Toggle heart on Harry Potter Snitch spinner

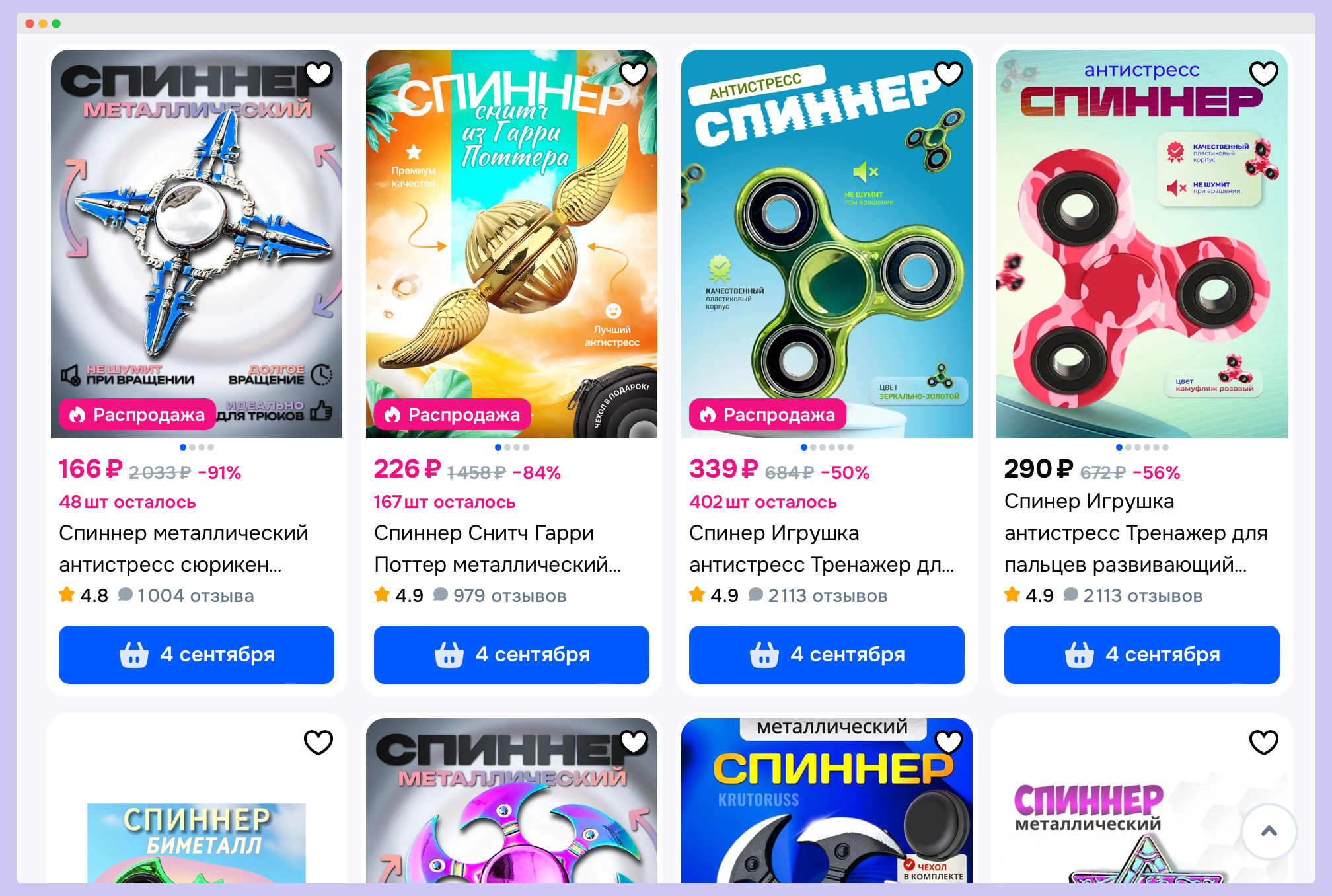click(x=634, y=73)
